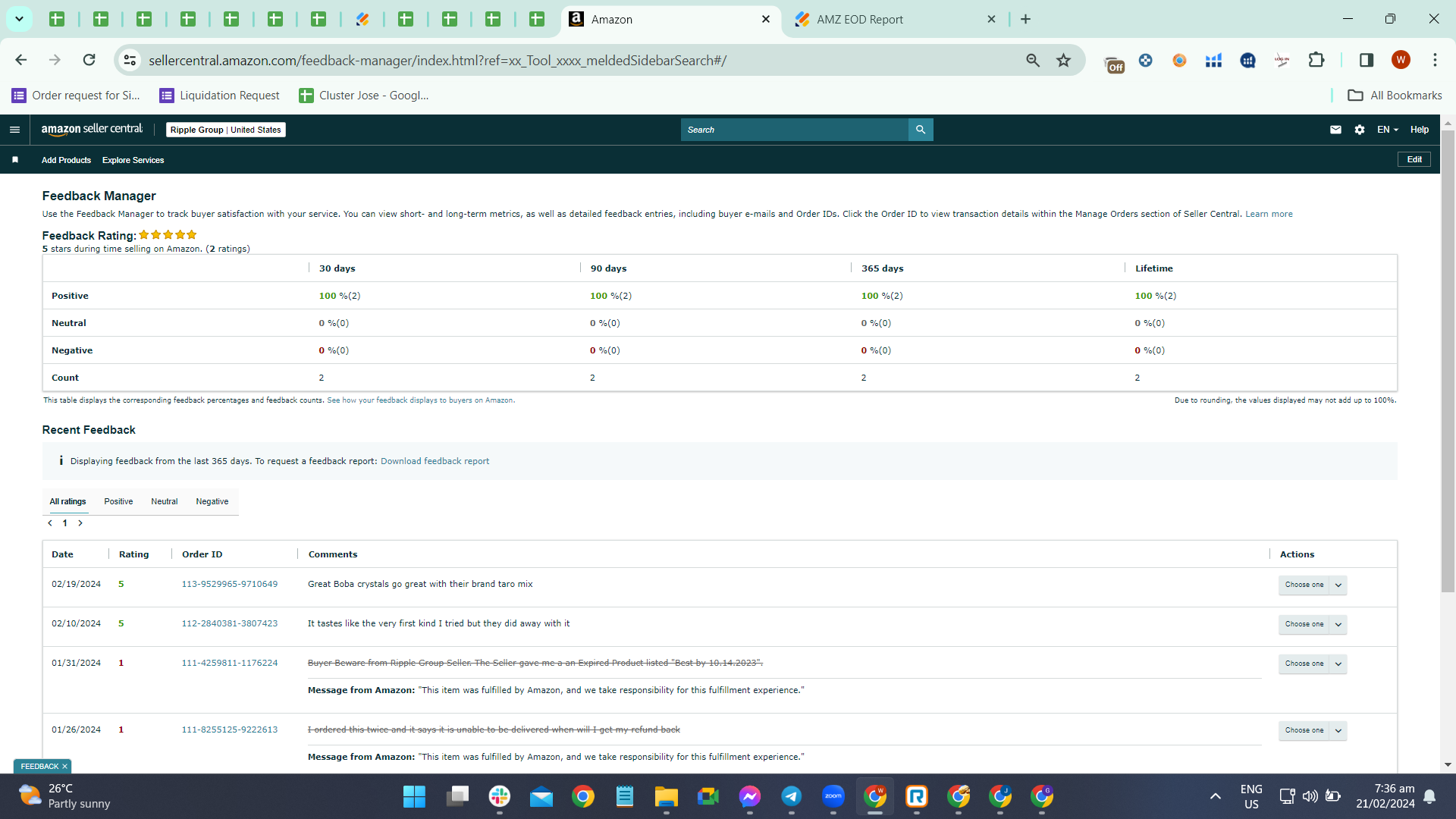Show hidden system tray icons
The width and height of the screenshot is (1456, 819).
pyautogui.click(x=1216, y=796)
